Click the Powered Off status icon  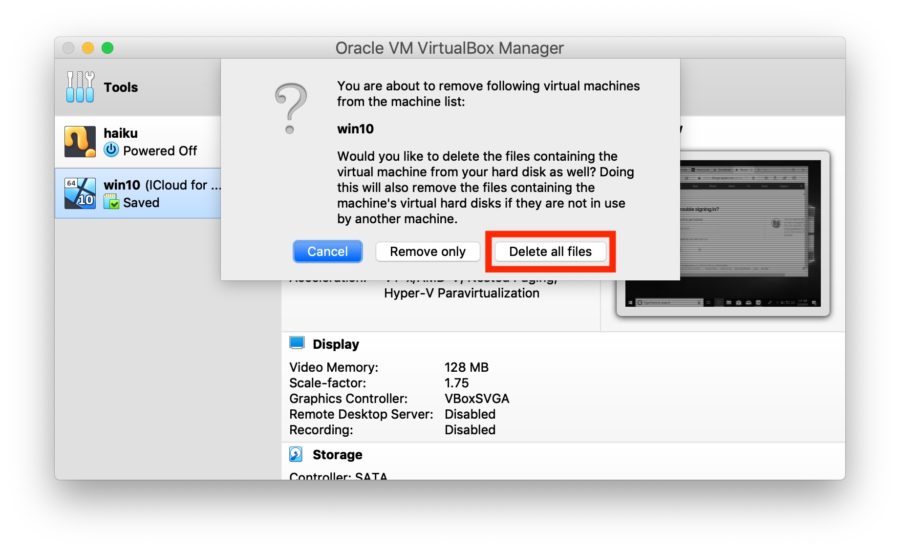111,150
